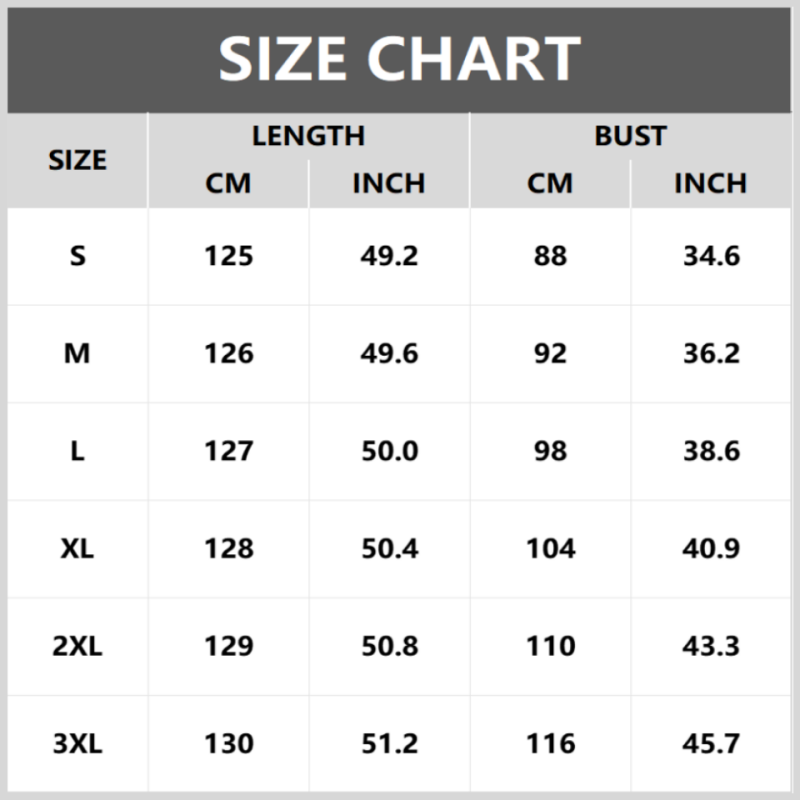Click the 49.6 inch length value
Image resolution: width=800 pixels, height=800 pixels.
pyautogui.click(x=389, y=354)
